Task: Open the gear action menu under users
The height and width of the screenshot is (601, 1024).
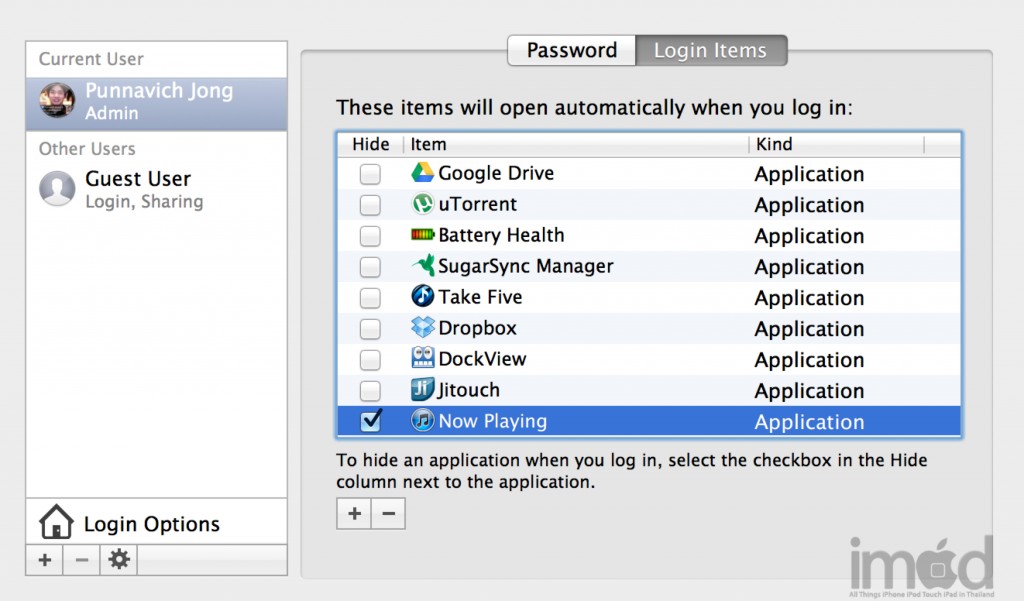Action: (x=119, y=560)
